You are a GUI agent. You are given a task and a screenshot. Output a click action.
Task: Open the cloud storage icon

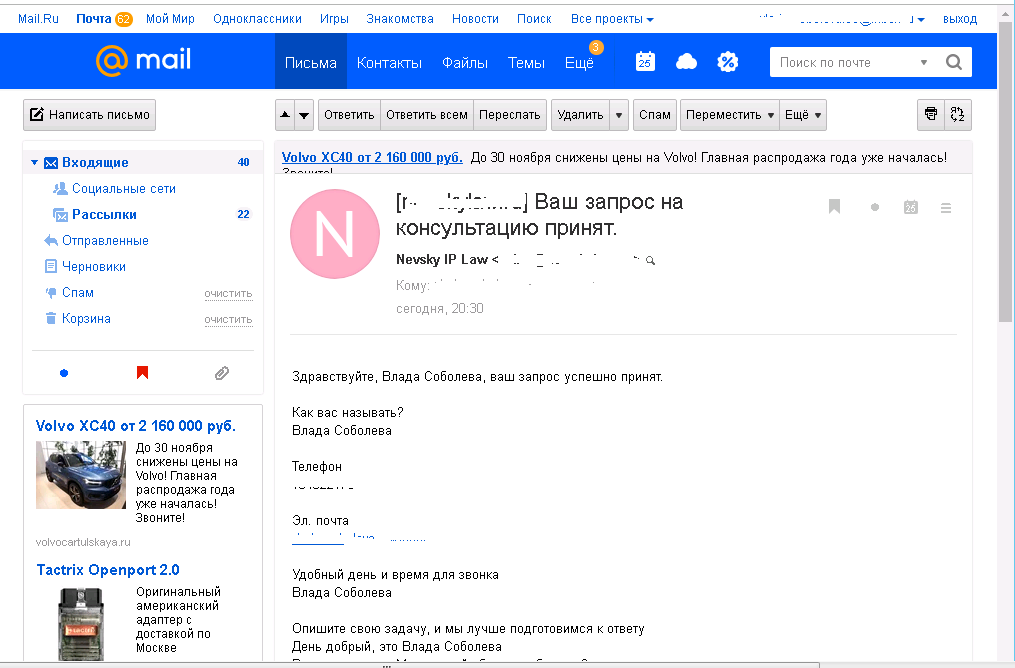click(686, 61)
